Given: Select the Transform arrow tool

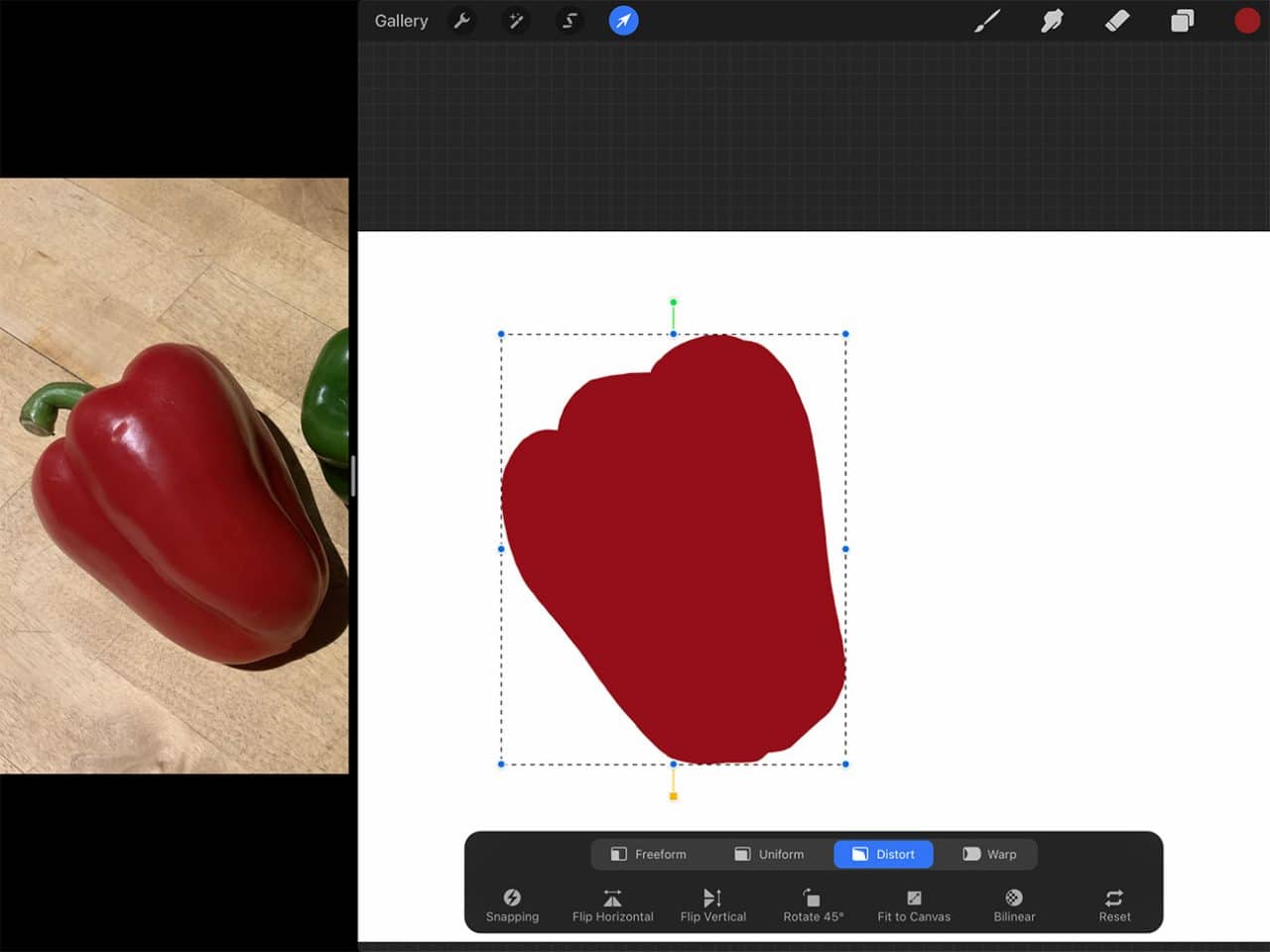Looking at the screenshot, I should click(x=623, y=20).
